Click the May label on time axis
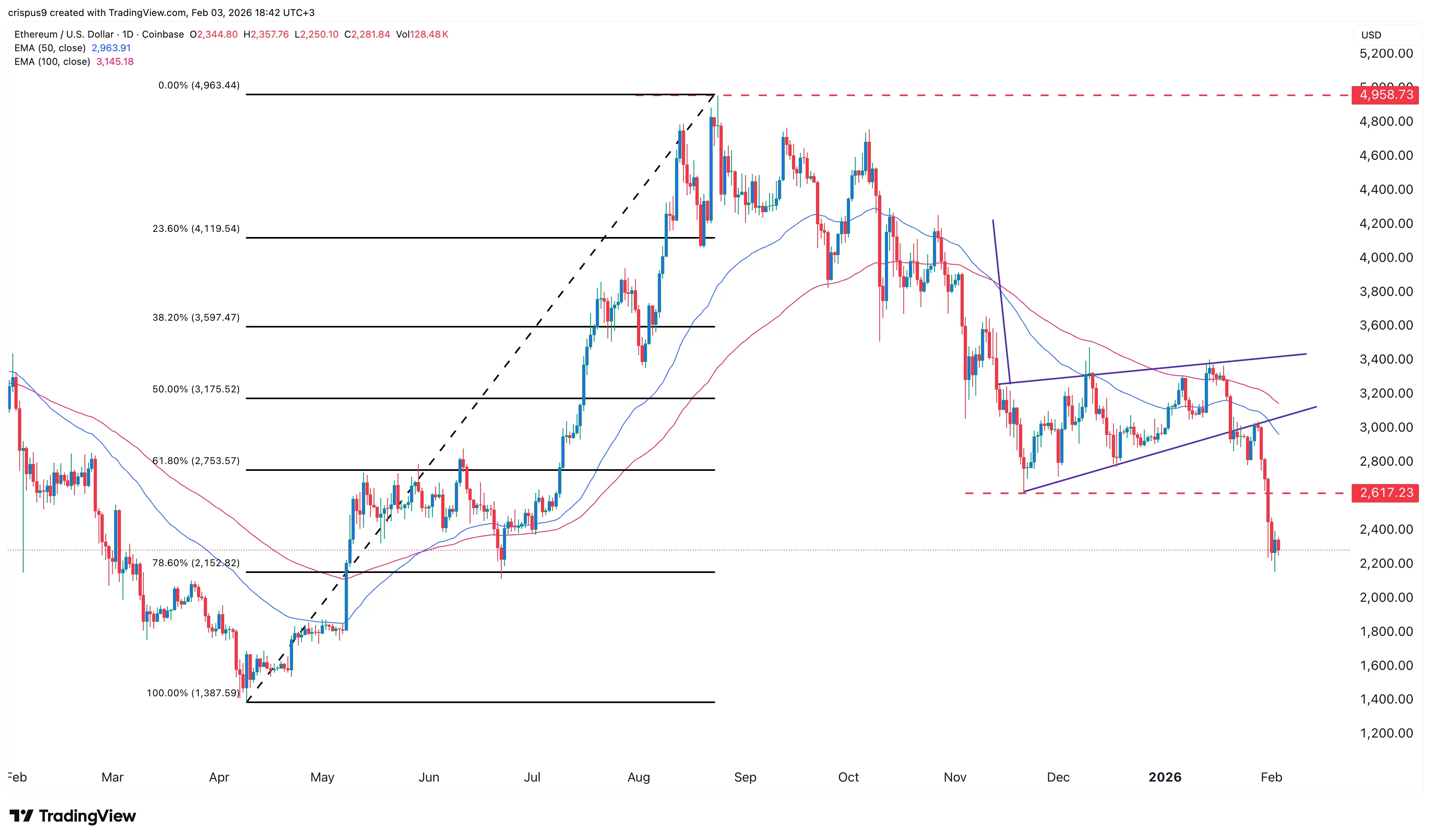1431x840 pixels. click(x=322, y=777)
